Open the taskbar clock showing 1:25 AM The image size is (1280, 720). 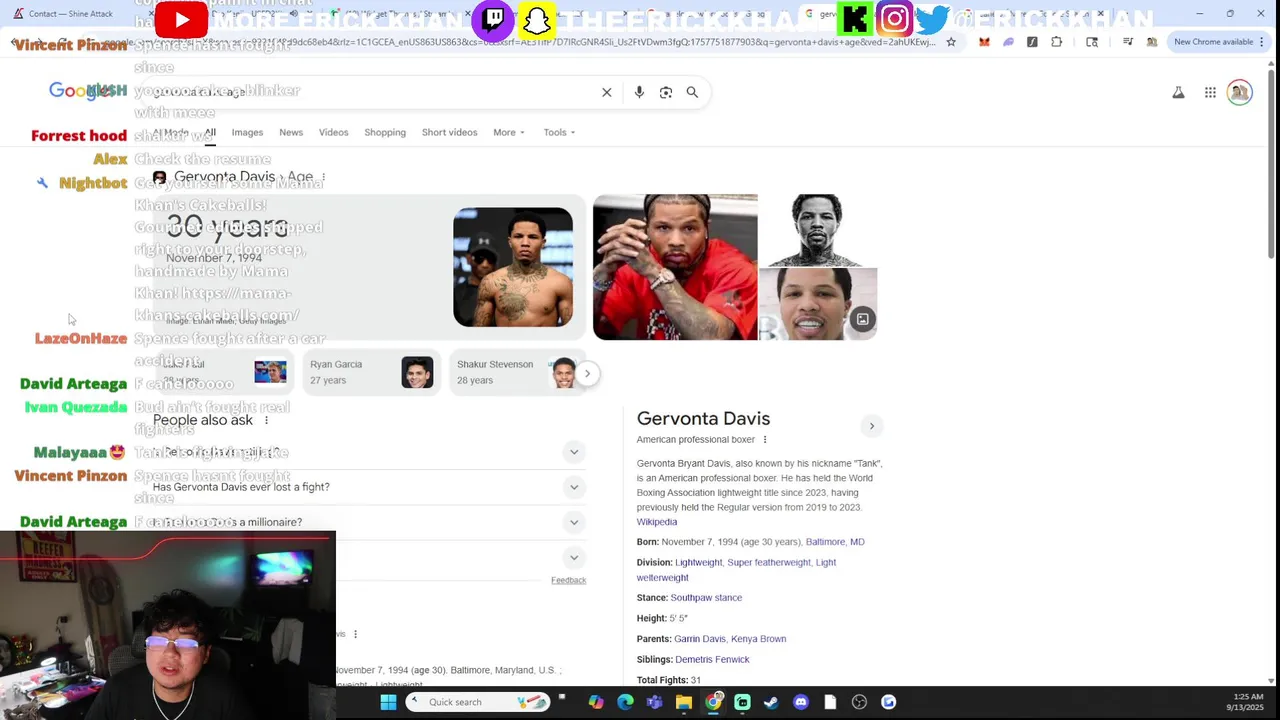(1248, 702)
